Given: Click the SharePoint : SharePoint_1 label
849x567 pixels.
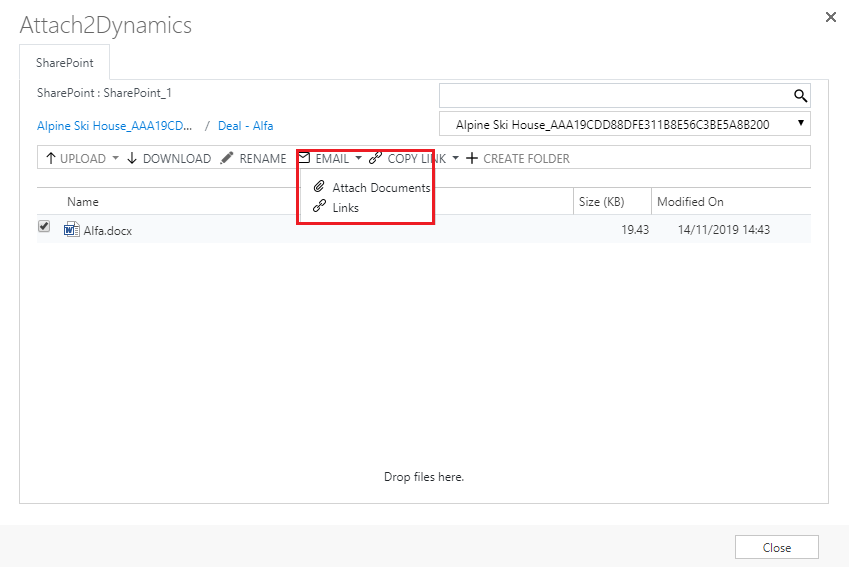Looking at the screenshot, I should (104, 93).
